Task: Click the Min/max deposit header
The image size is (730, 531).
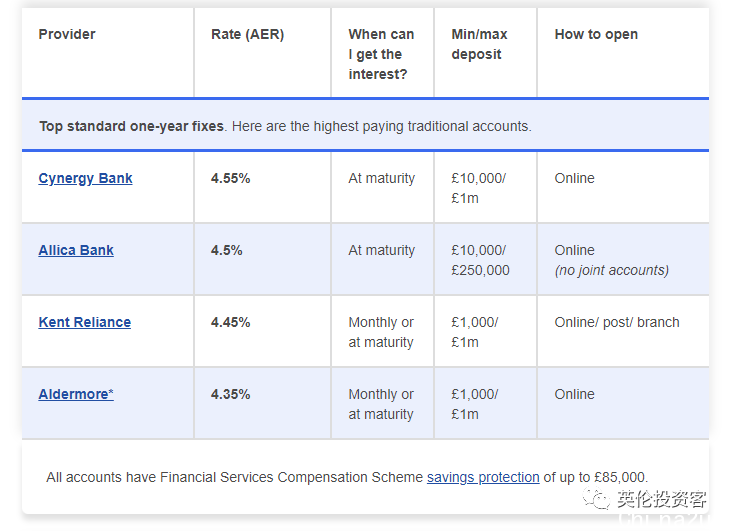Action: 479,44
